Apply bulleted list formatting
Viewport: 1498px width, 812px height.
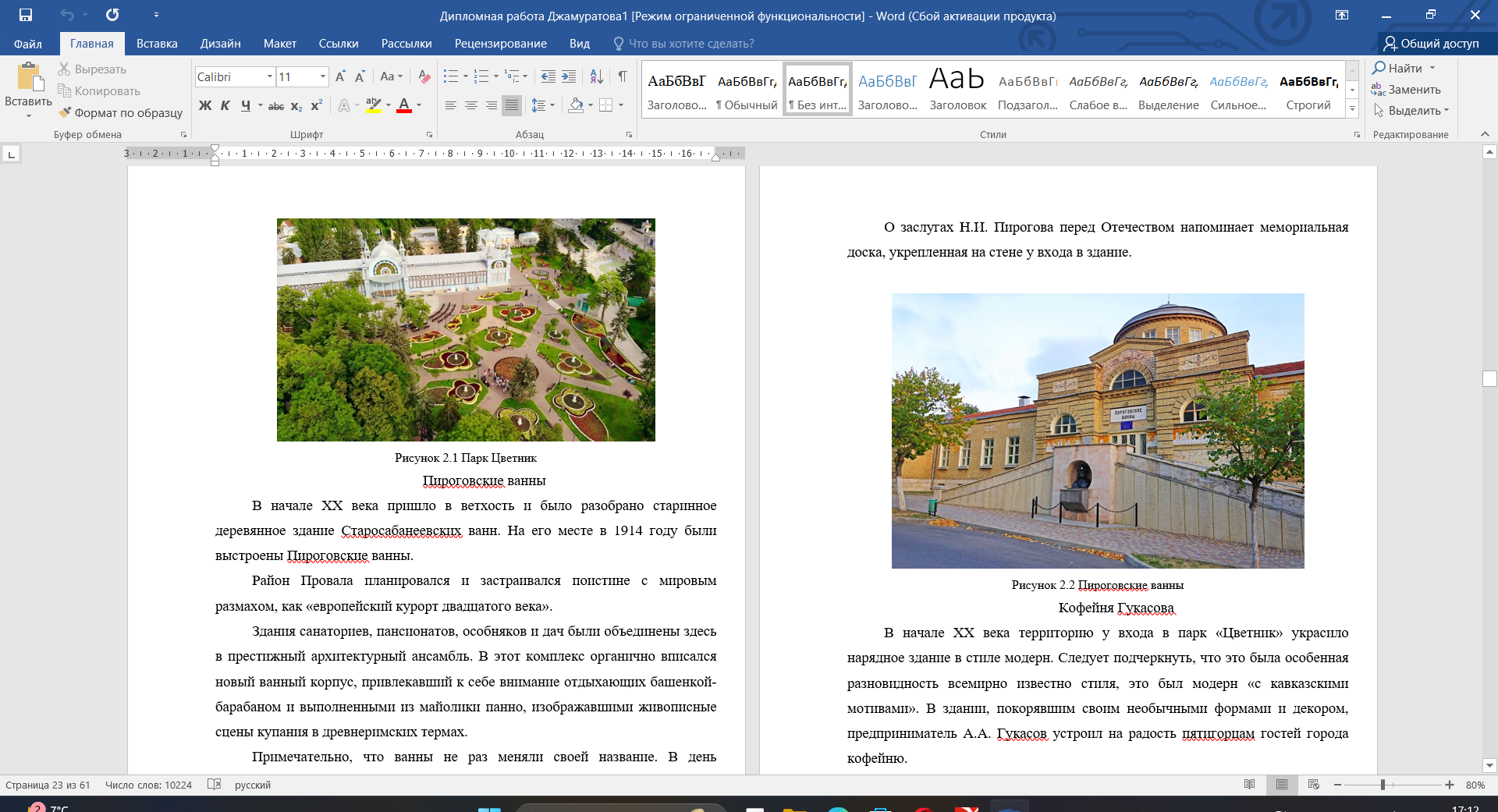click(x=451, y=76)
